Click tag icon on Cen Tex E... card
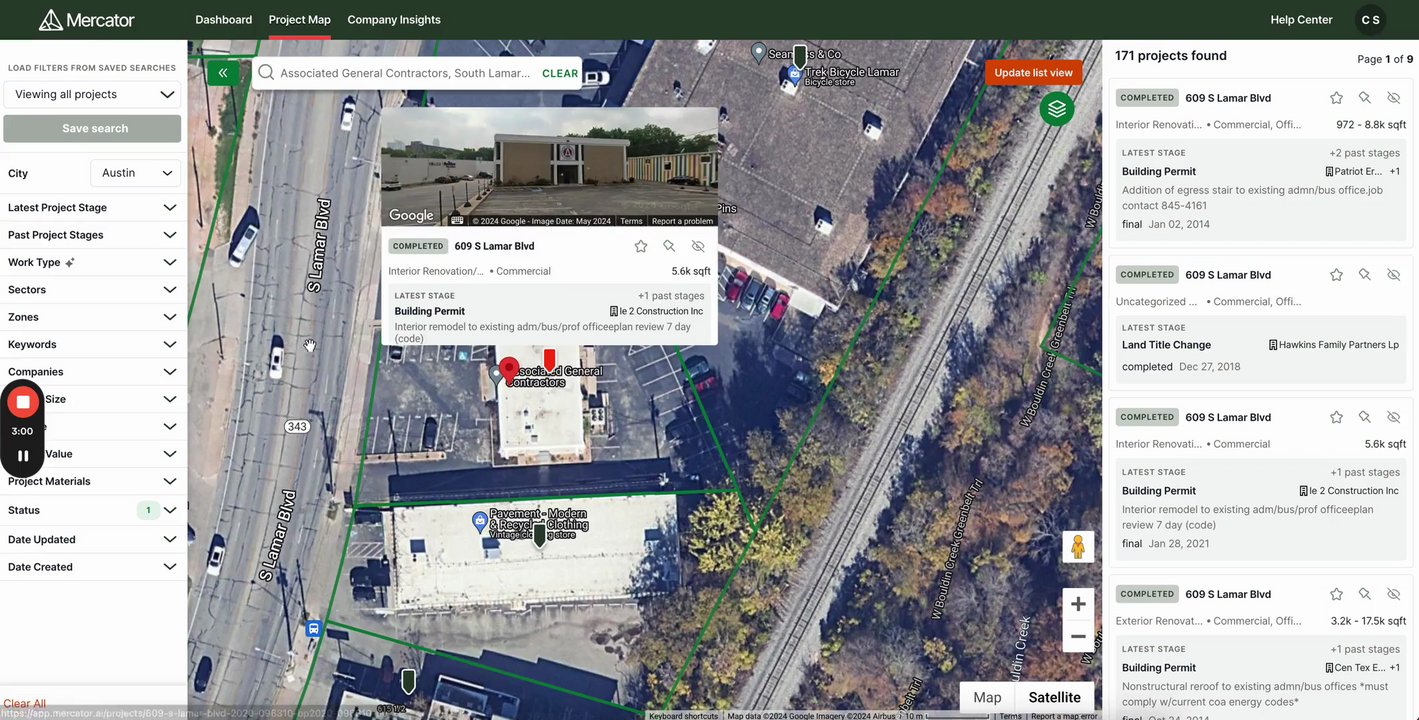1419x720 pixels. pyautogui.click(x=1365, y=594)
